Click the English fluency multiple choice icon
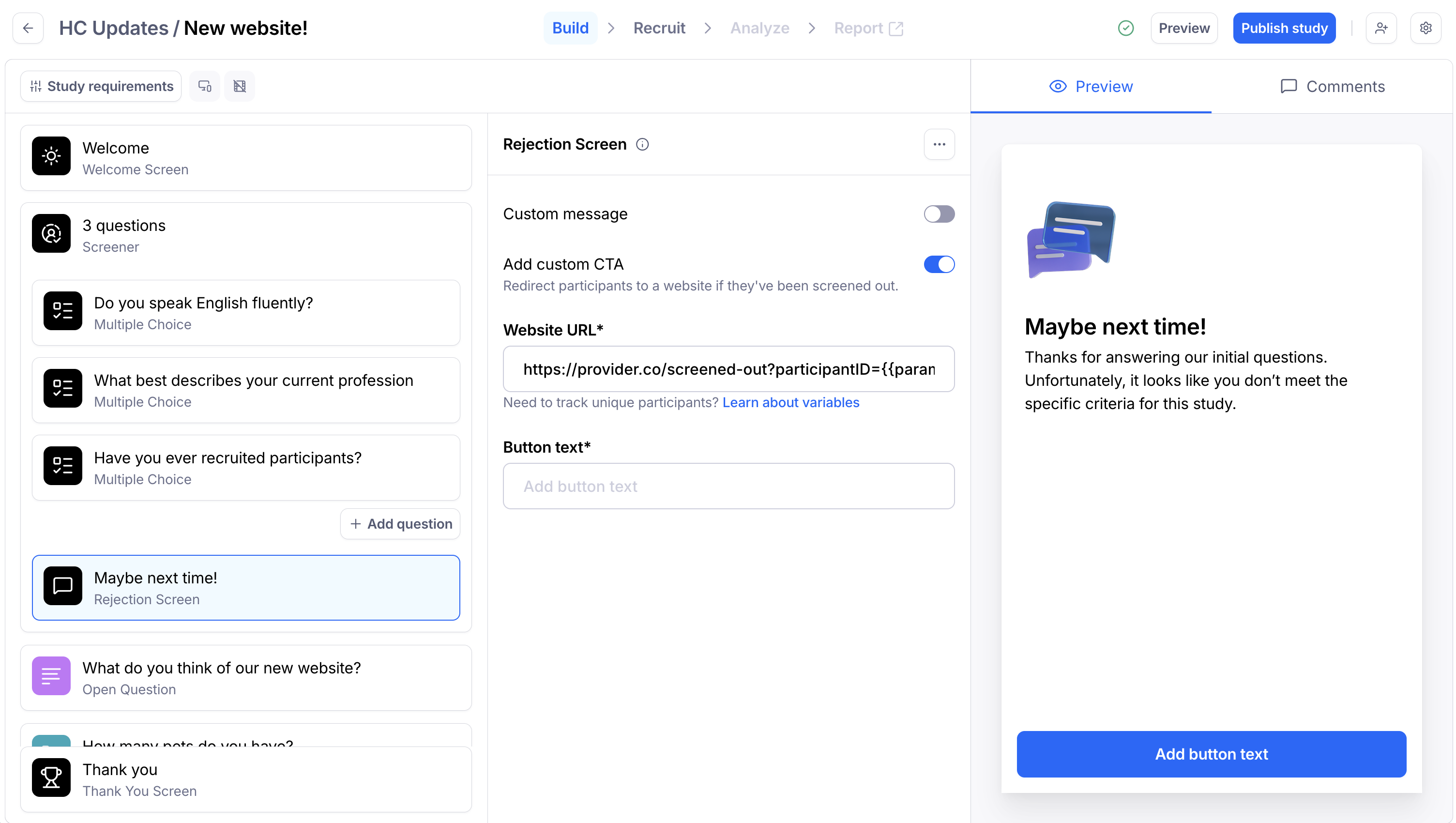Image resolution: width=1456 pixels, height=823 pixels. pyautogui.click(x=63, y=311)
